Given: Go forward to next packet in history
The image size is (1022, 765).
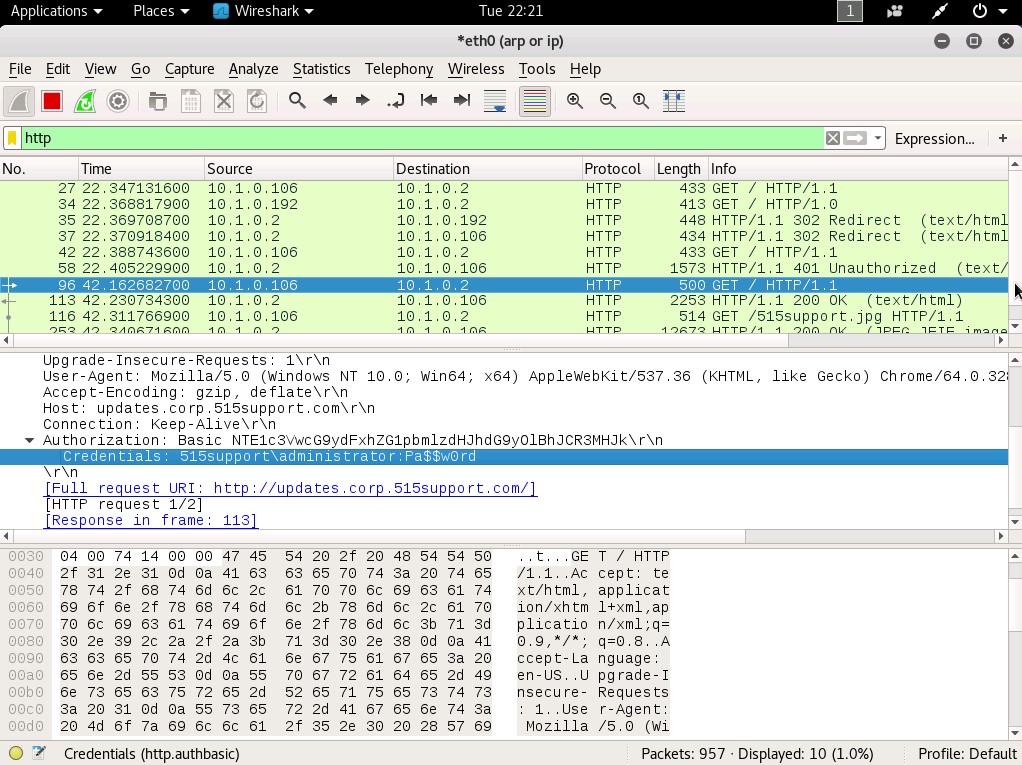Looking at the screenshot, I should coord(363,101).
